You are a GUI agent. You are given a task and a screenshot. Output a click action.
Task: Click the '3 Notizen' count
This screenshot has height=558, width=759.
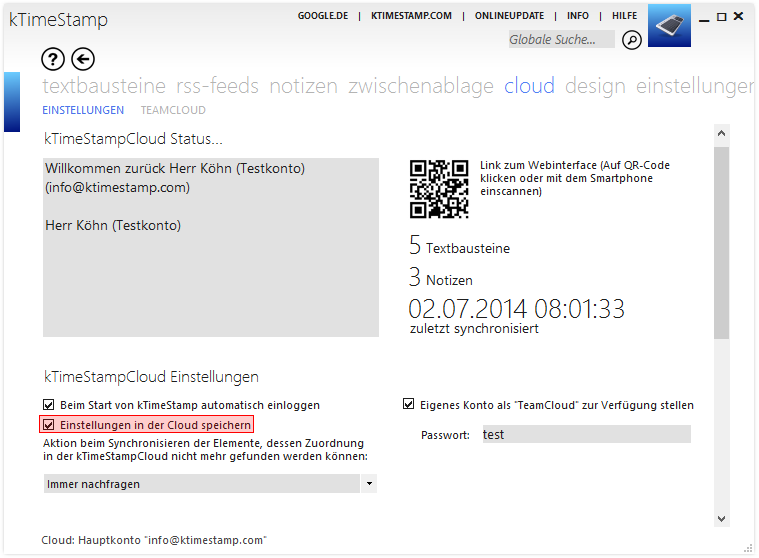[440, 277]
